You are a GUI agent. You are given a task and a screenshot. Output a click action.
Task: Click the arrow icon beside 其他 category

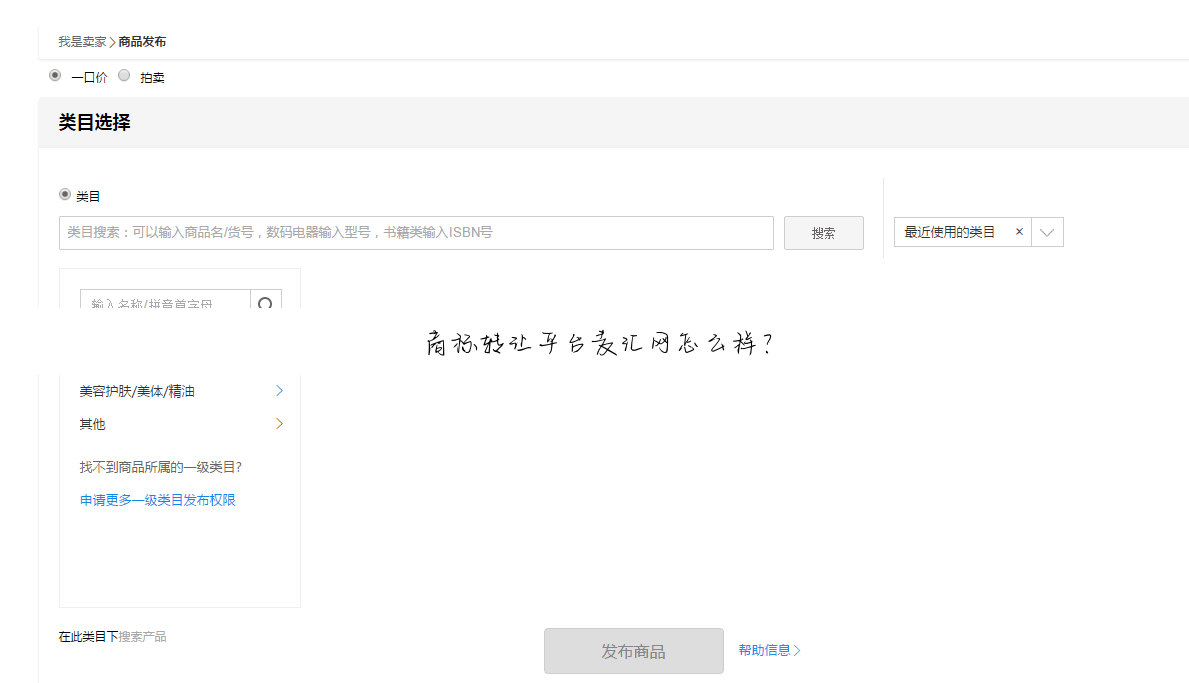(x=278, y=424)
